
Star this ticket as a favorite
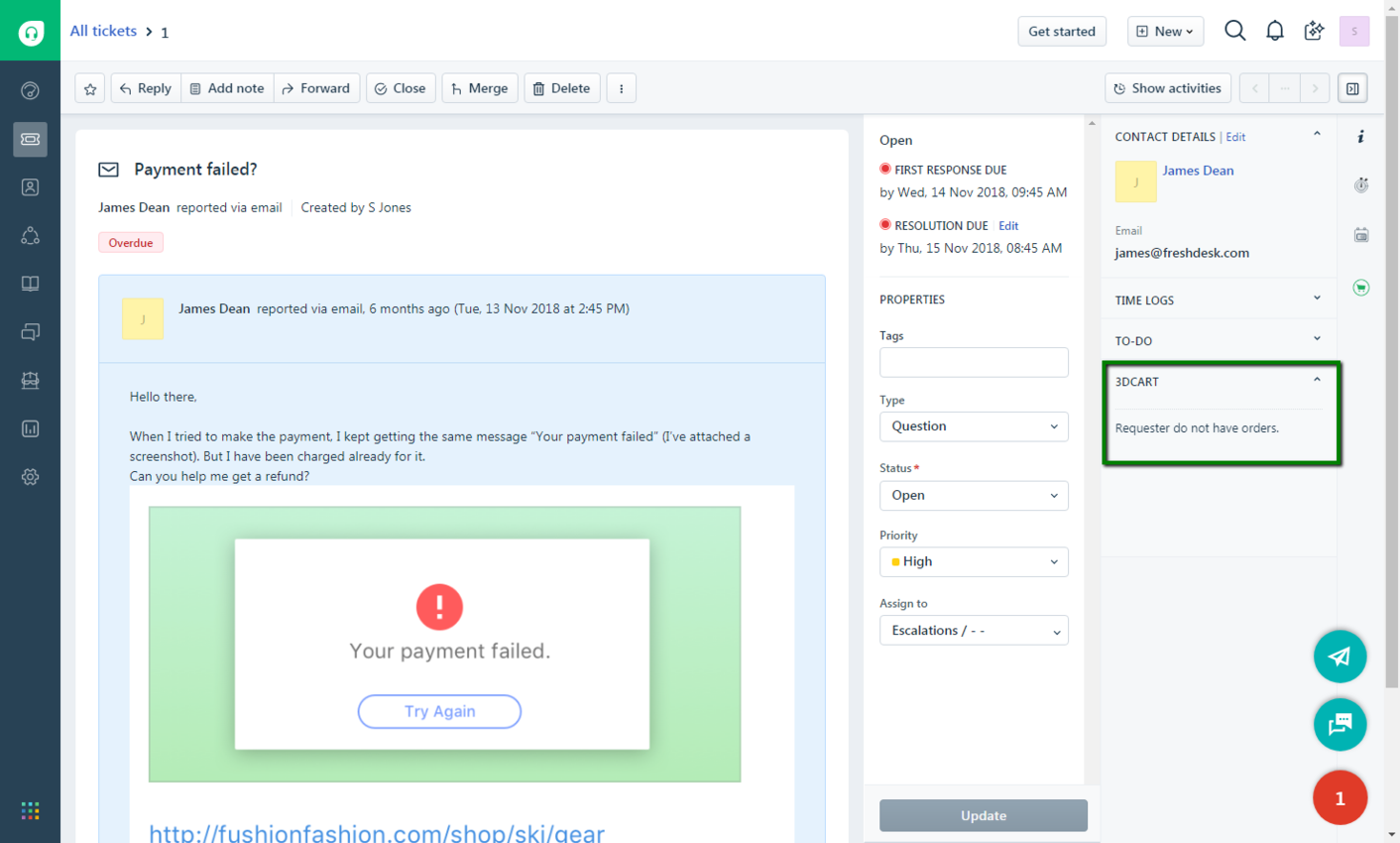(90, 87)
